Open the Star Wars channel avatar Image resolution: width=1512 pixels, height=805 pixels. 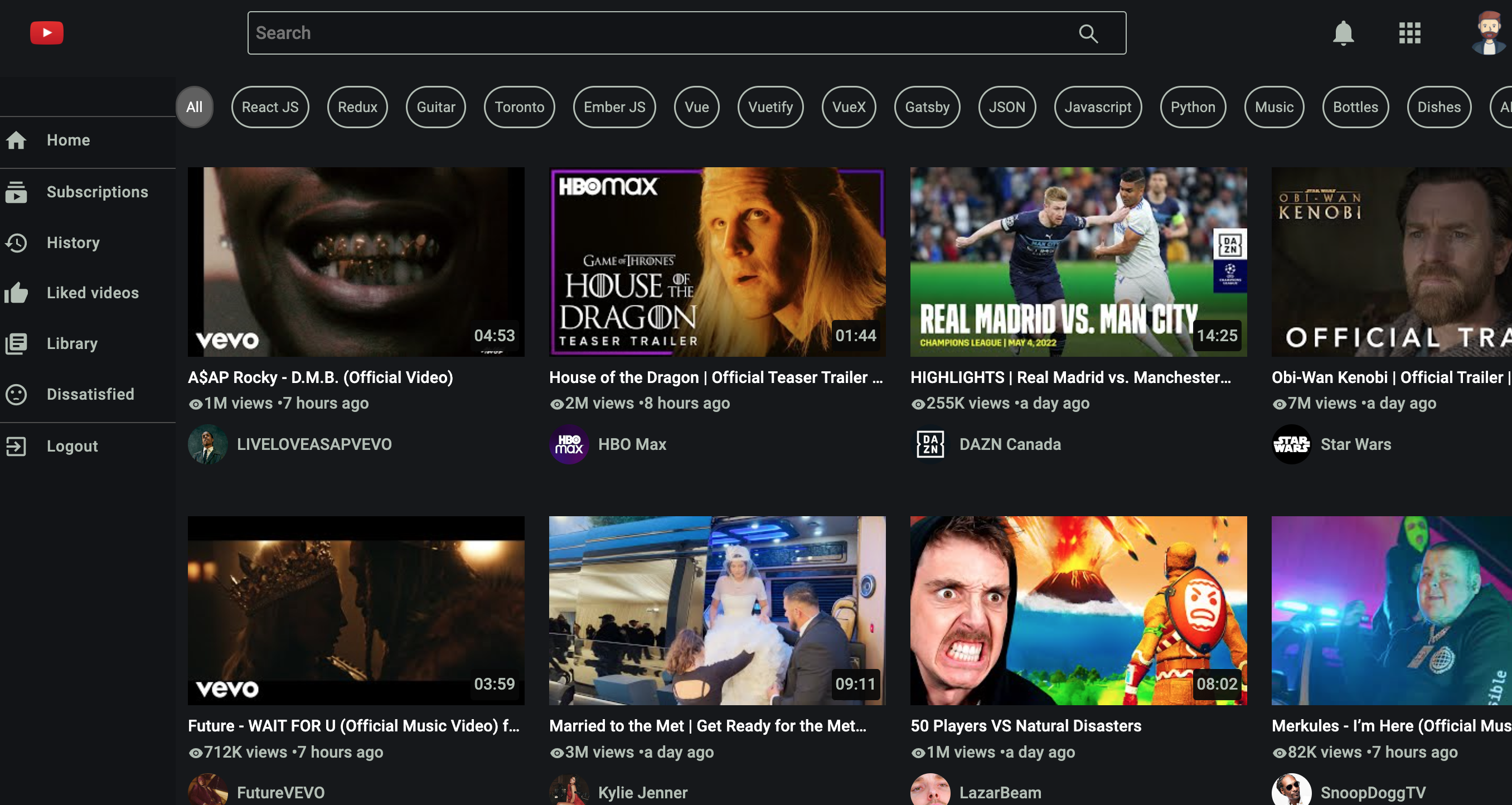click(x=1291, y=444)
